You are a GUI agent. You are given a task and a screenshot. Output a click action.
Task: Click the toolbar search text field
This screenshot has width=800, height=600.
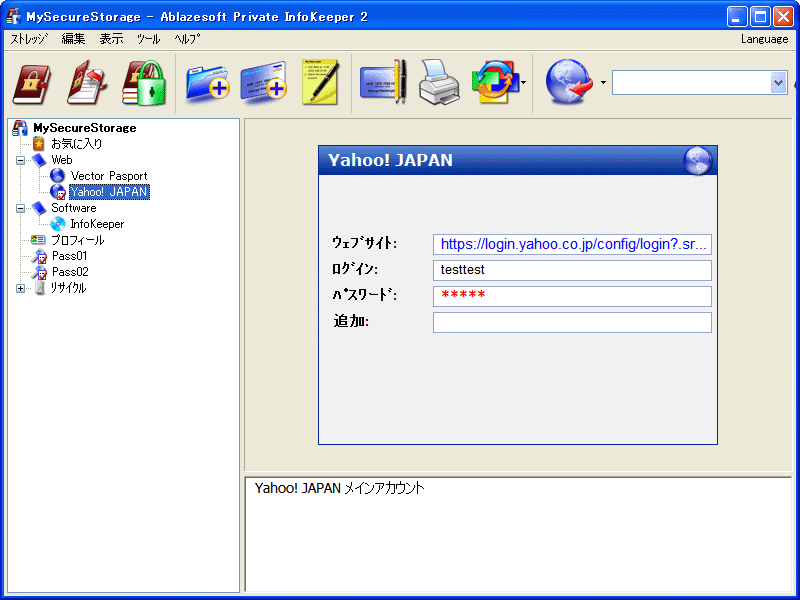[x=691, y=83]
